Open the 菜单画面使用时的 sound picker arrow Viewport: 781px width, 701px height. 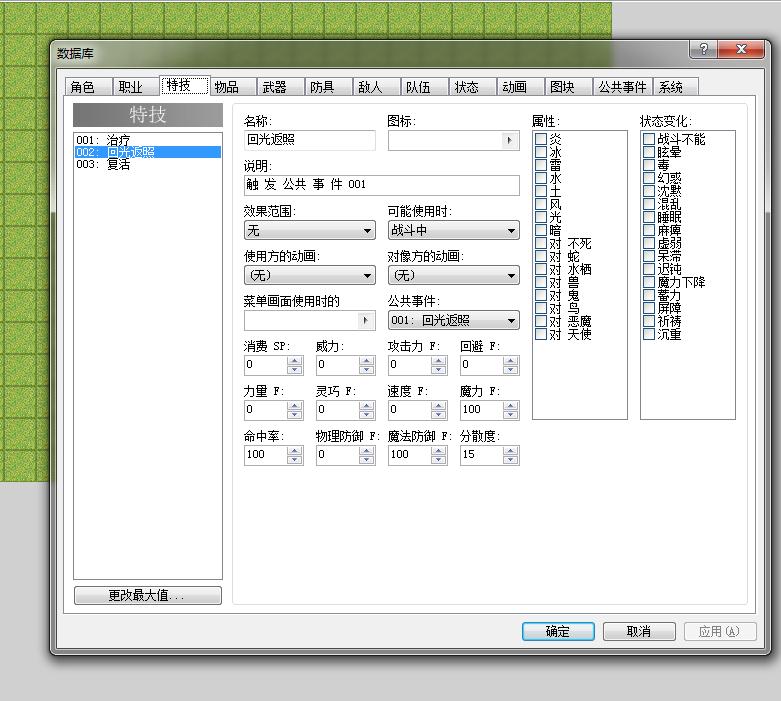pos(366,320)
